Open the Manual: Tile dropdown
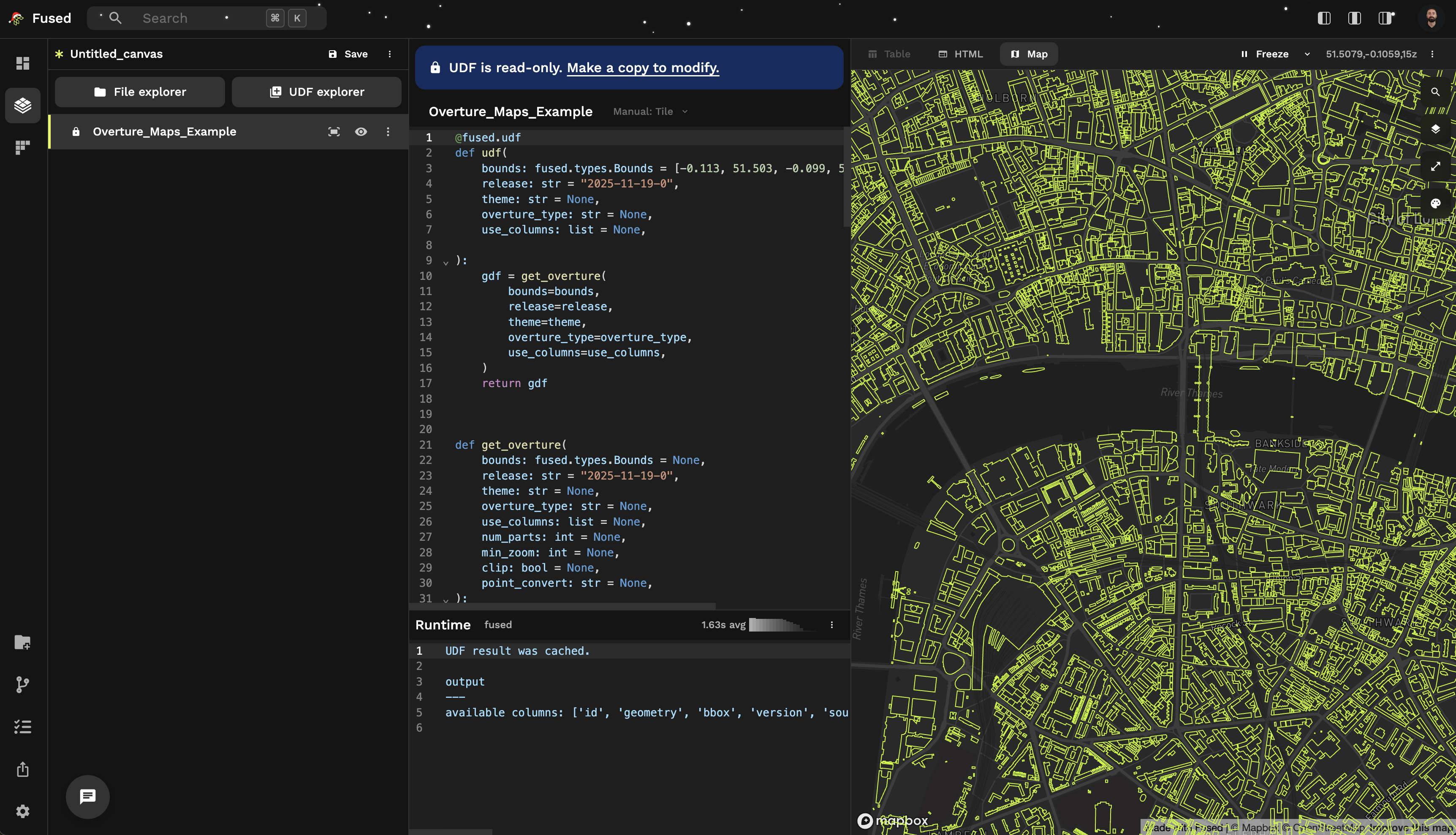Viewport: 1456px width, 835px height. point(650,111)
